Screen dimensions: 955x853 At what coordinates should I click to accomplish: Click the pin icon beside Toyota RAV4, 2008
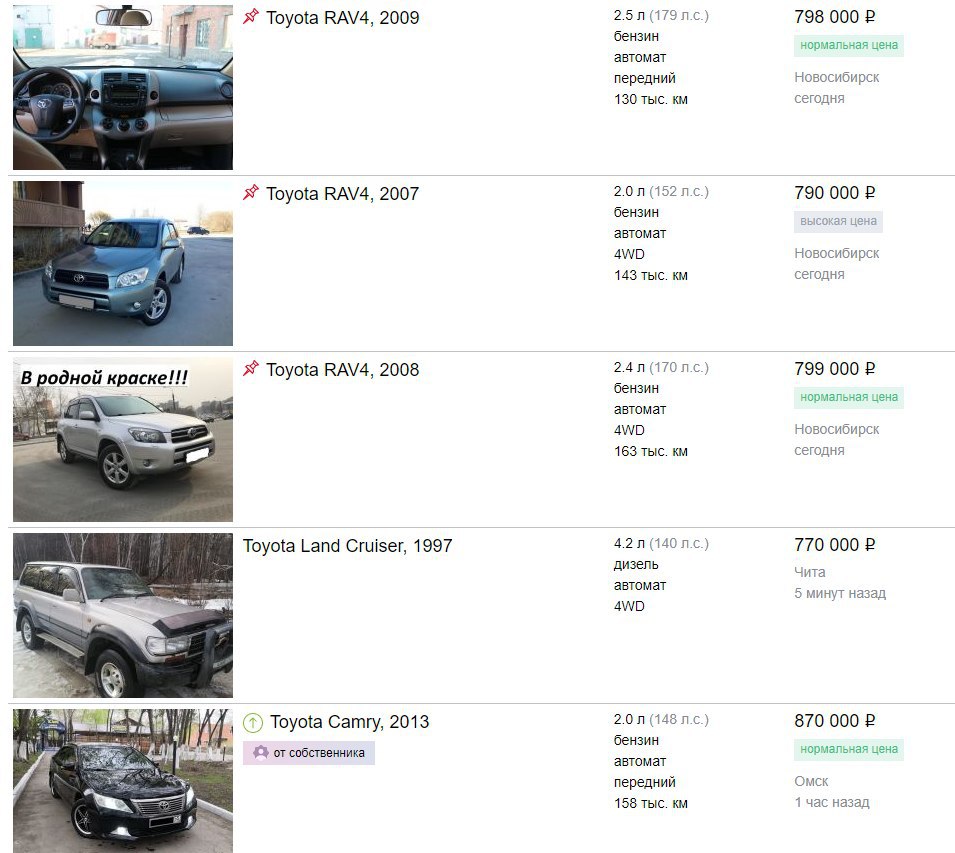pyautogui.click(x=251, y=368)
